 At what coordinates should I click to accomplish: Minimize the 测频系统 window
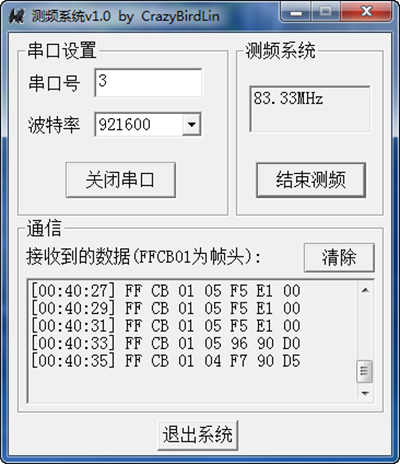[296, 12]
